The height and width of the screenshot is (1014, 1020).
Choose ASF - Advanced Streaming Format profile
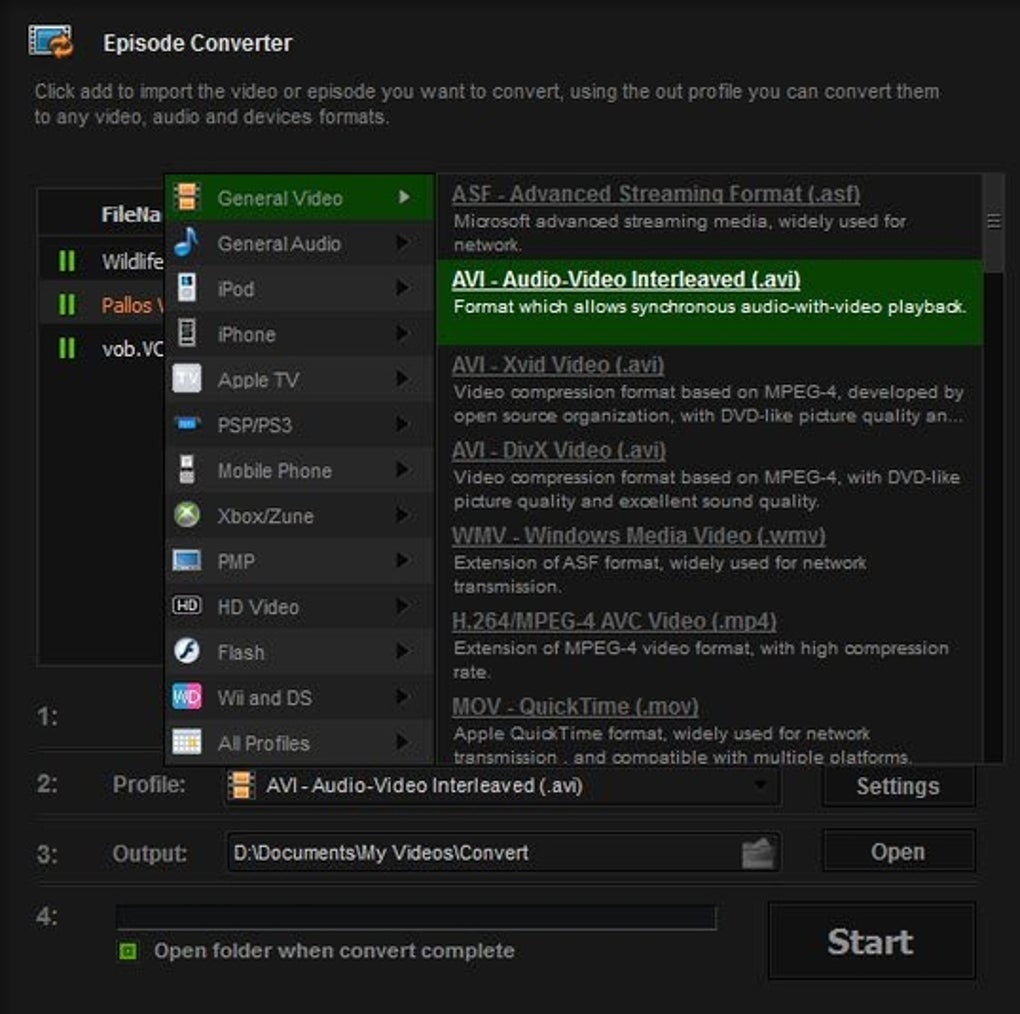pyautogui.click(x=709, y=218)
